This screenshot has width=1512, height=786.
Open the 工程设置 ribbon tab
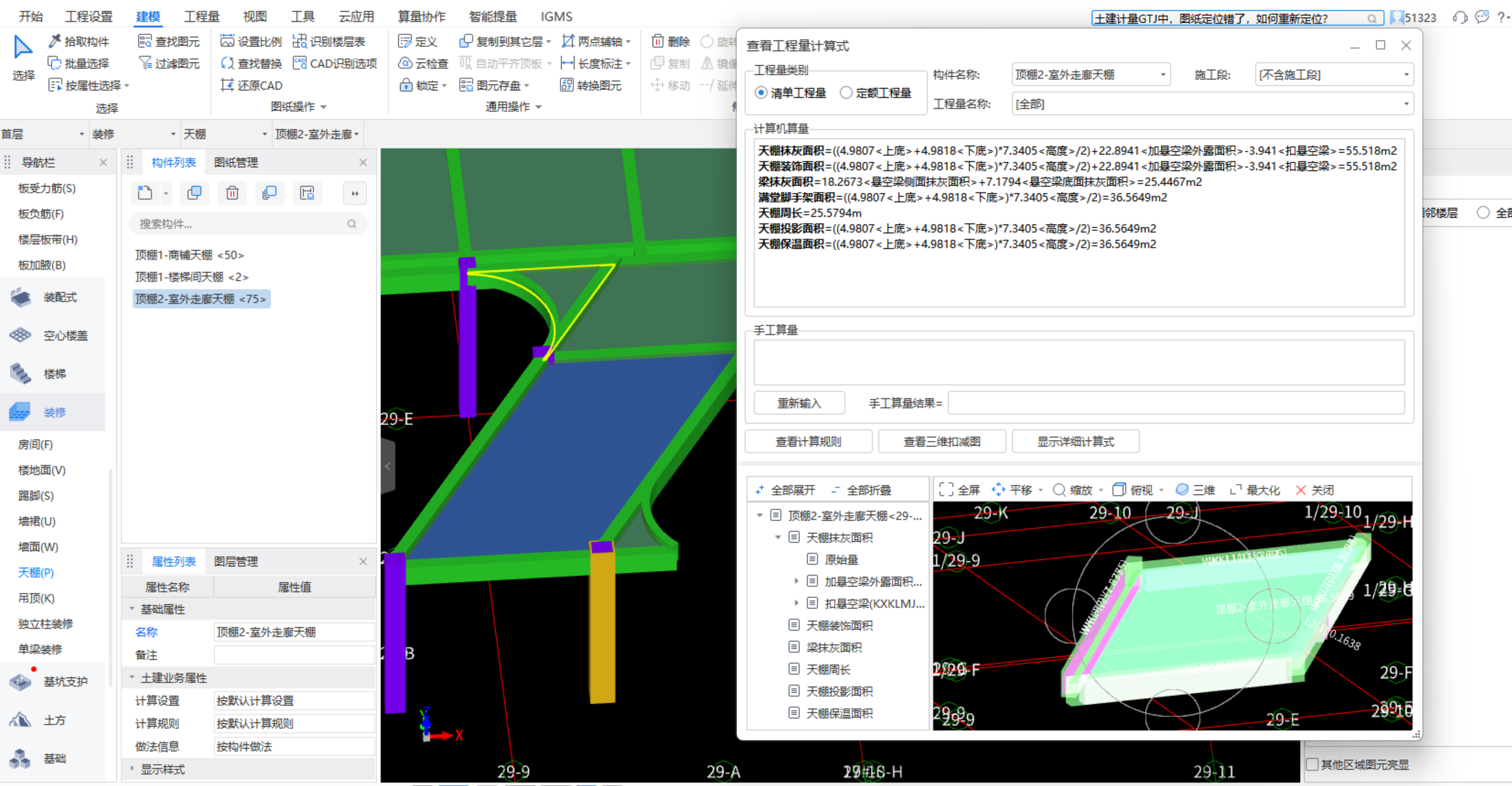tap(88, 16)
